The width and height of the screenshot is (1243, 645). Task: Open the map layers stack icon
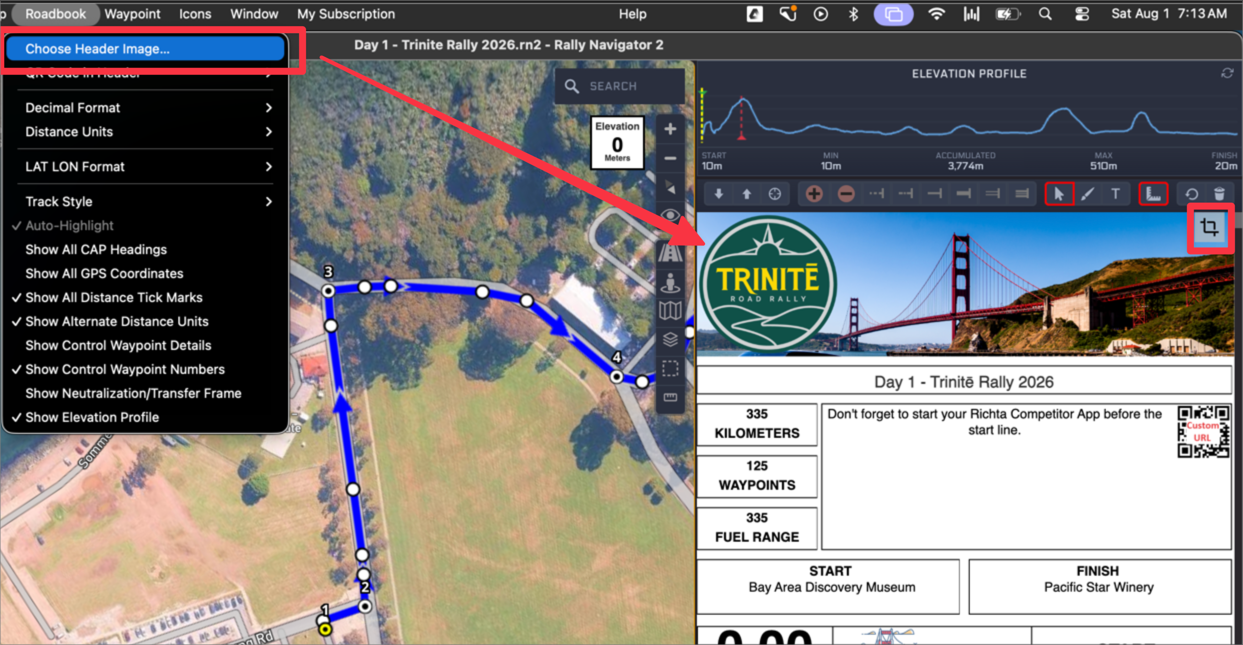[x=670, y=340]
